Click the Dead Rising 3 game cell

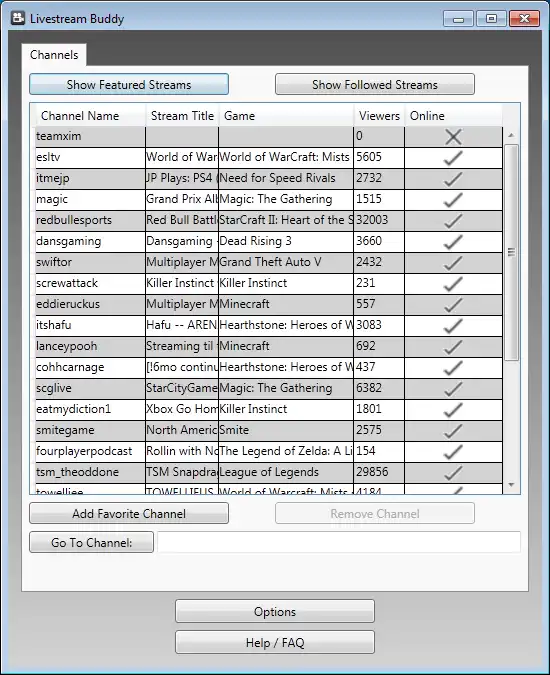(x=286, y=241)
